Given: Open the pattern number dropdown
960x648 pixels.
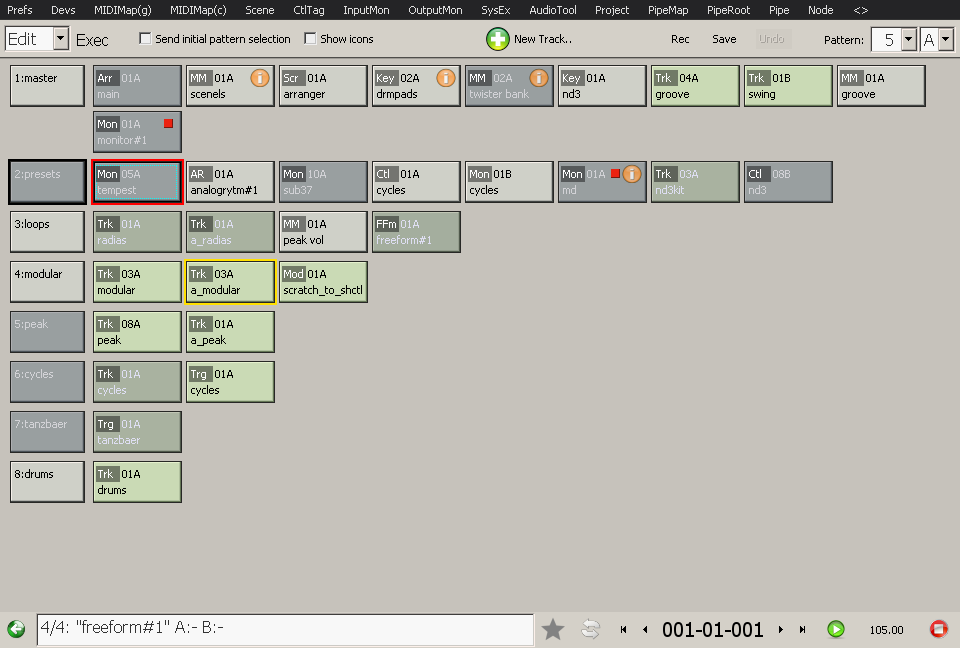Looking at the screenshot, I should pos(908,39).
